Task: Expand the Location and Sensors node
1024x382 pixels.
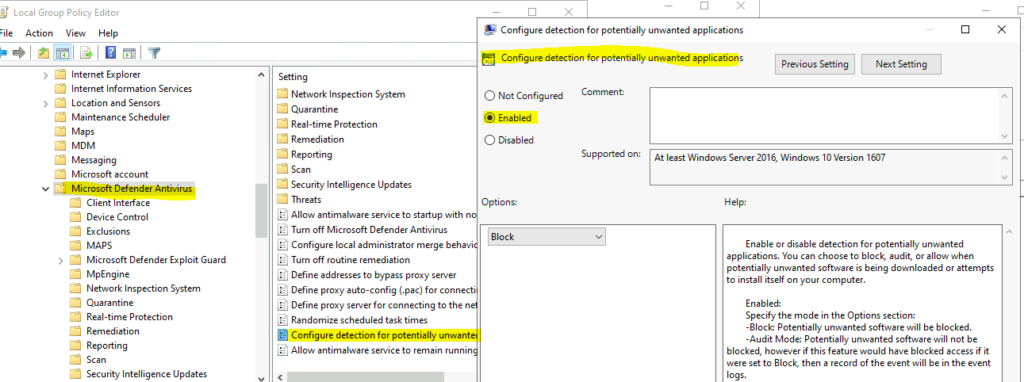Action: click(x=45, y=103)
